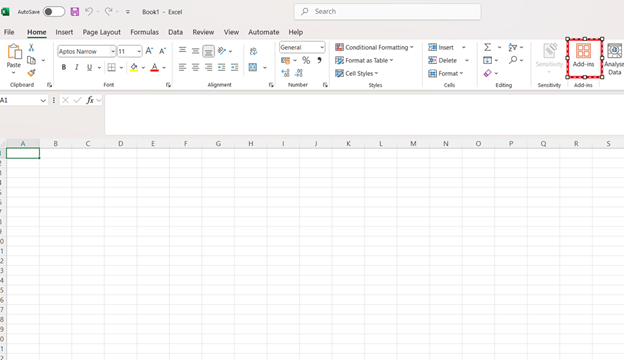Click the Paste clipboard icon
This screenshot has width=624, height=360.
(x=14, y=52)
